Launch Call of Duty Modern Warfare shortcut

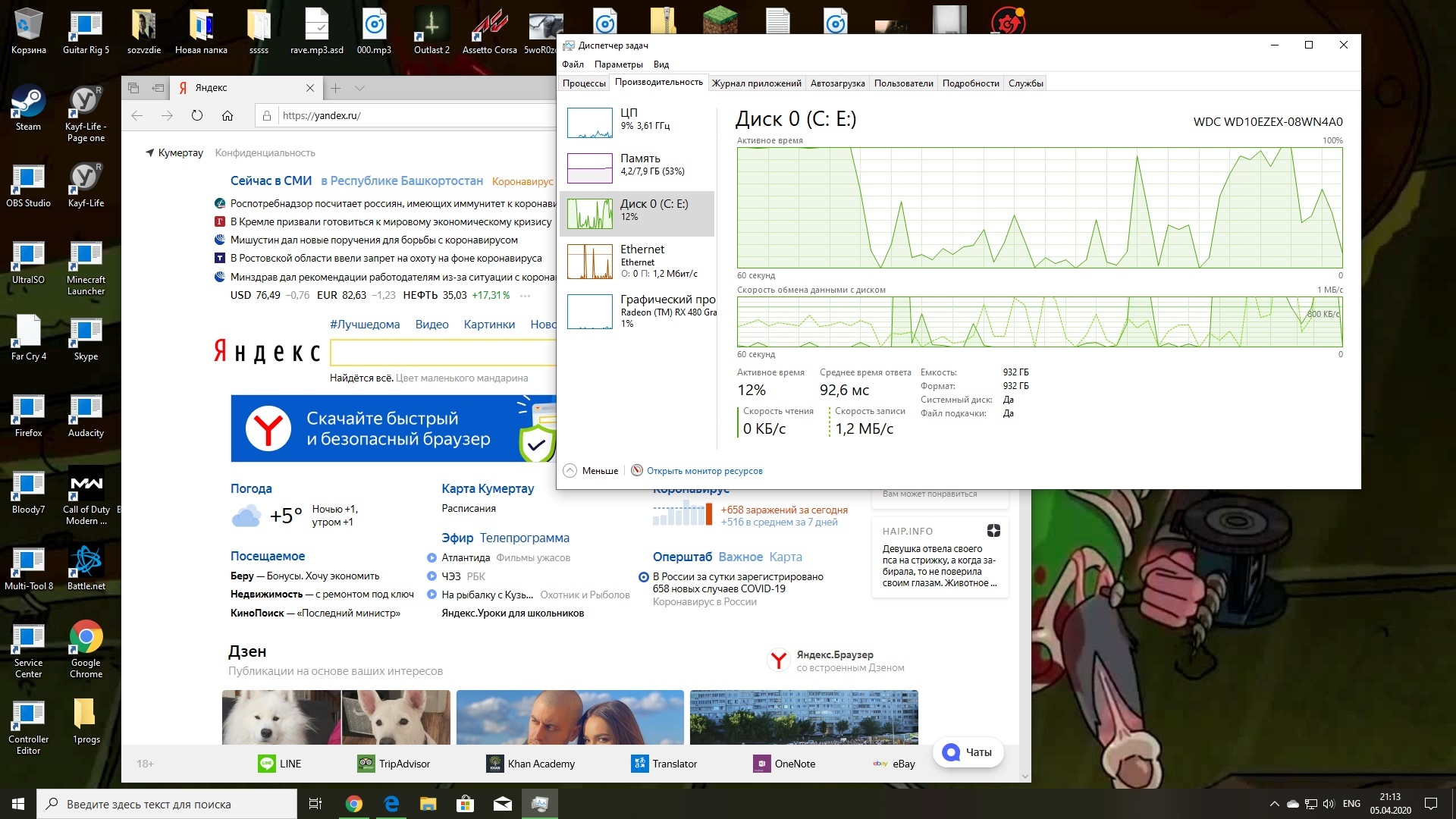click(x=86, y=497)
